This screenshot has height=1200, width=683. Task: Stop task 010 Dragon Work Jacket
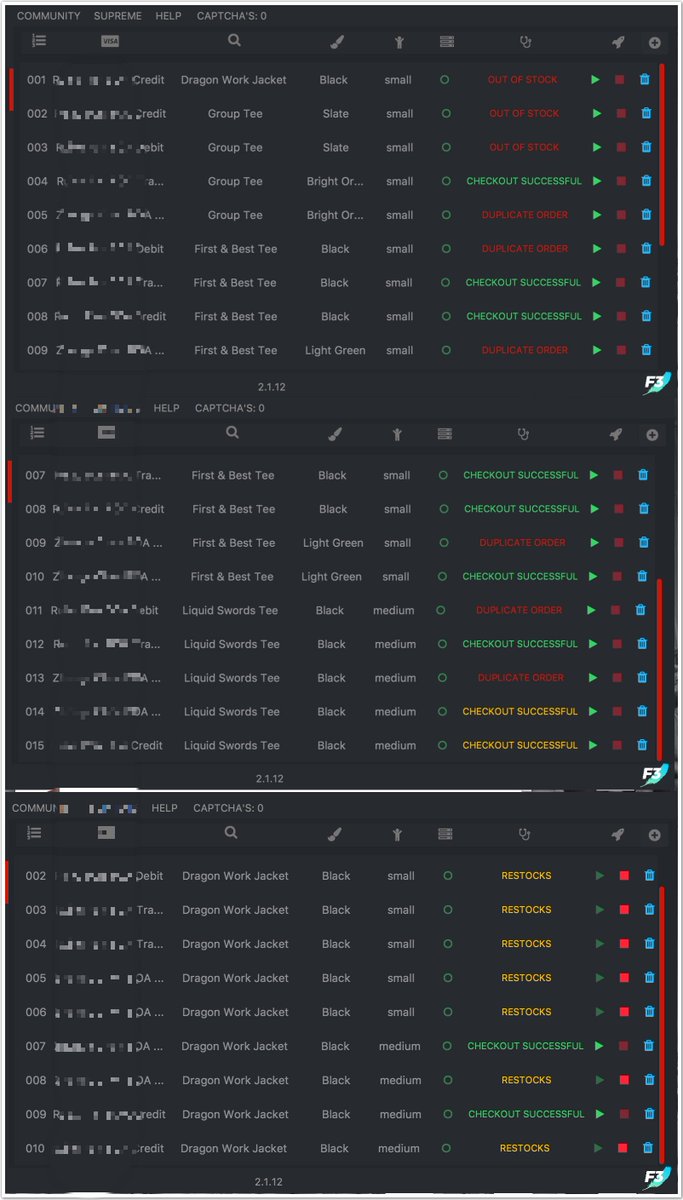(624, 1148)
